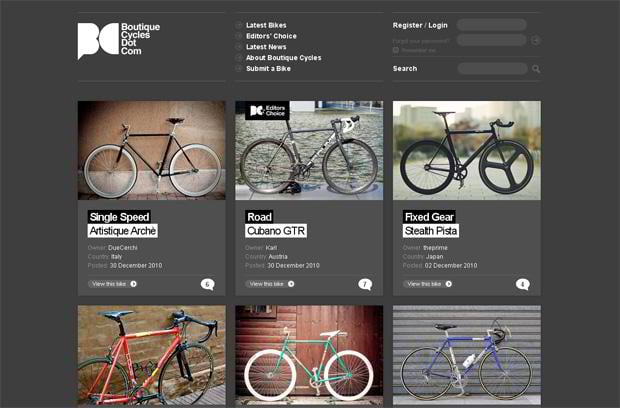The height and width of the screenshot is (408, 620).
Task: Open comments bubble on Artistique Archè
Action: [208, 284]
